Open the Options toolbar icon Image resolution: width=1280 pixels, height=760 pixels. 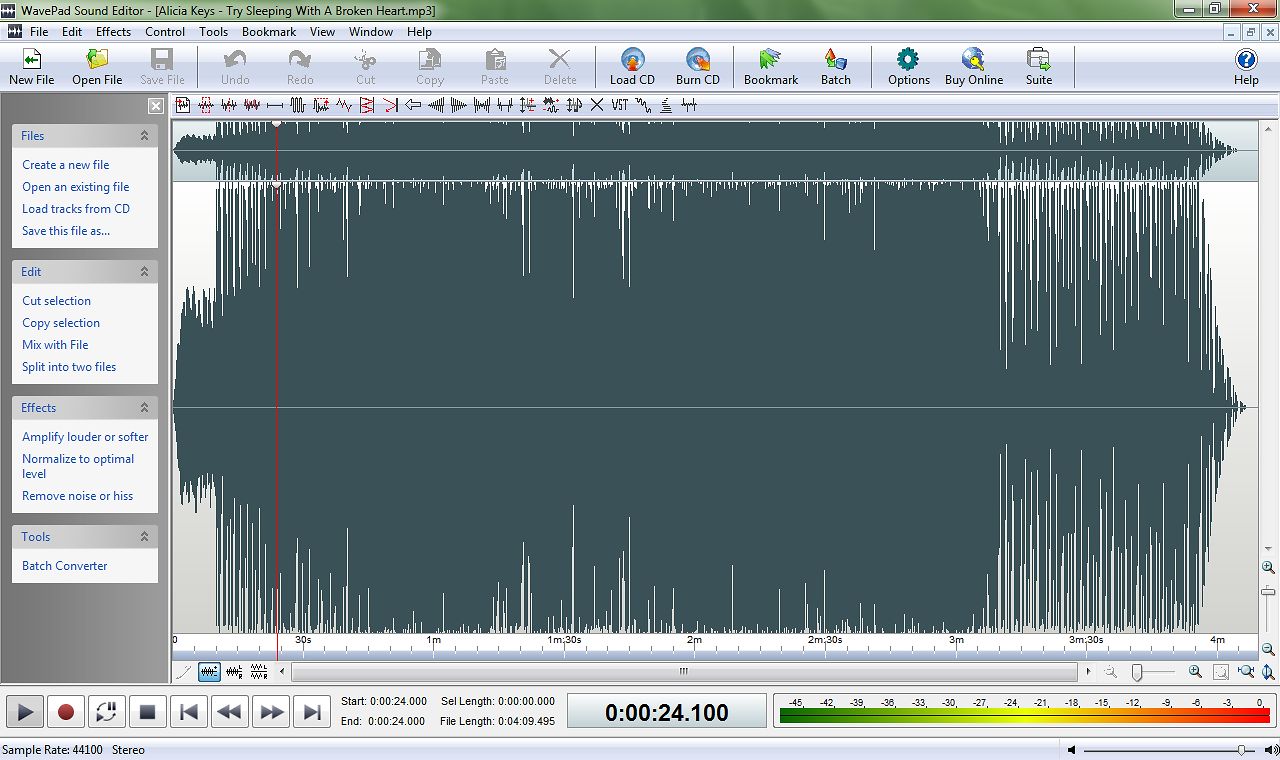tap(907, 64)
